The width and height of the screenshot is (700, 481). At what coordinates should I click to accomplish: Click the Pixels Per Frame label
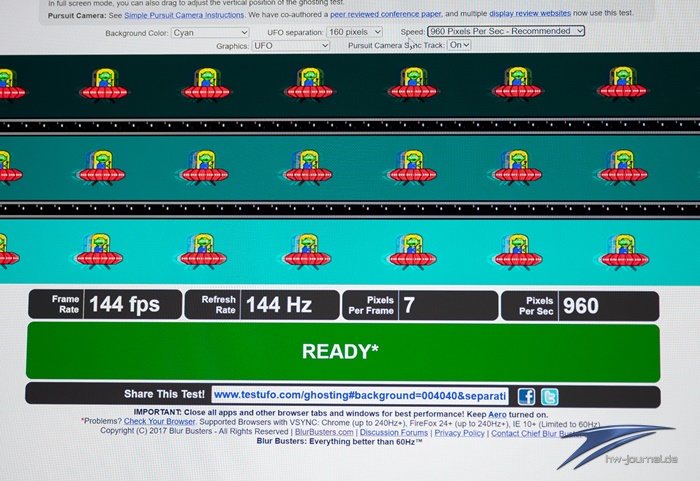371,305
